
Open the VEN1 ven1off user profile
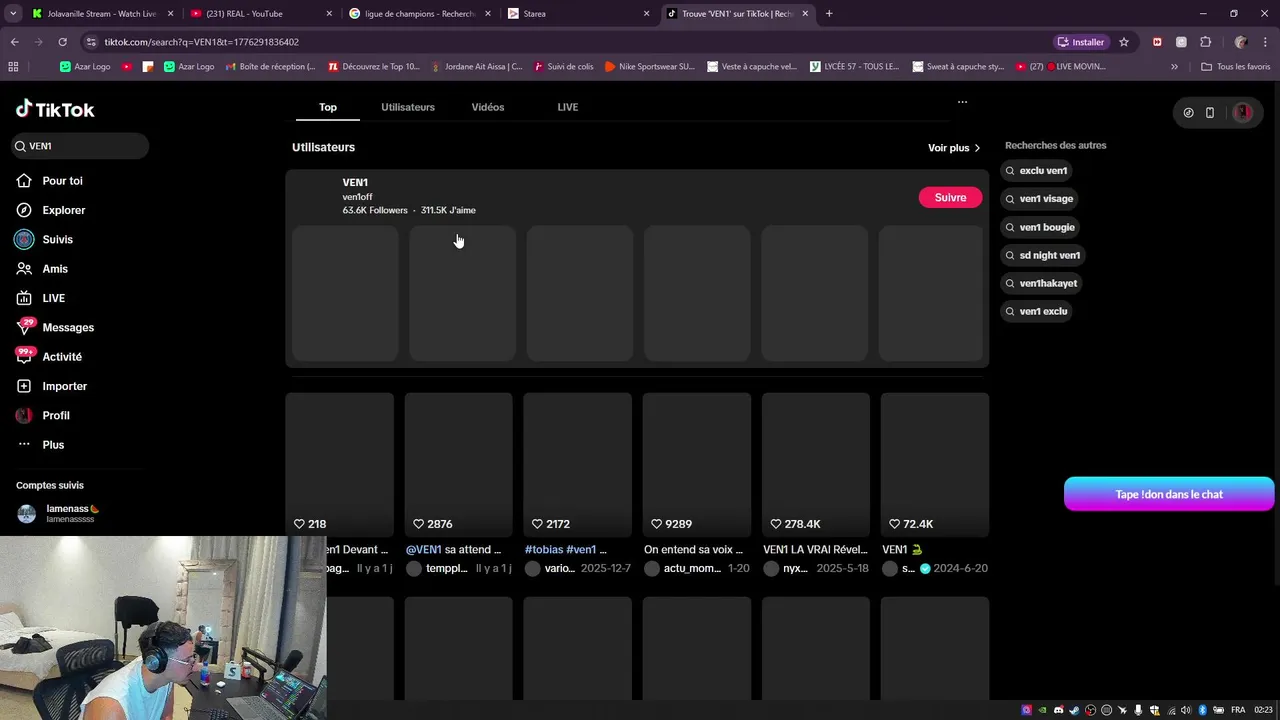[x=409, y=196]
